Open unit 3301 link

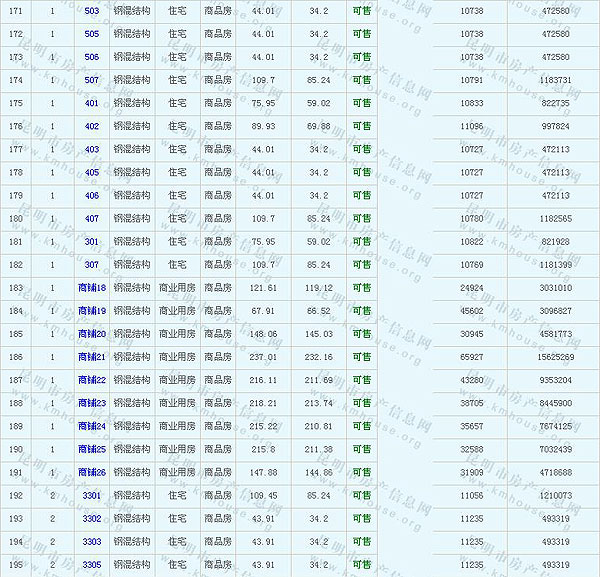[91, 495]
